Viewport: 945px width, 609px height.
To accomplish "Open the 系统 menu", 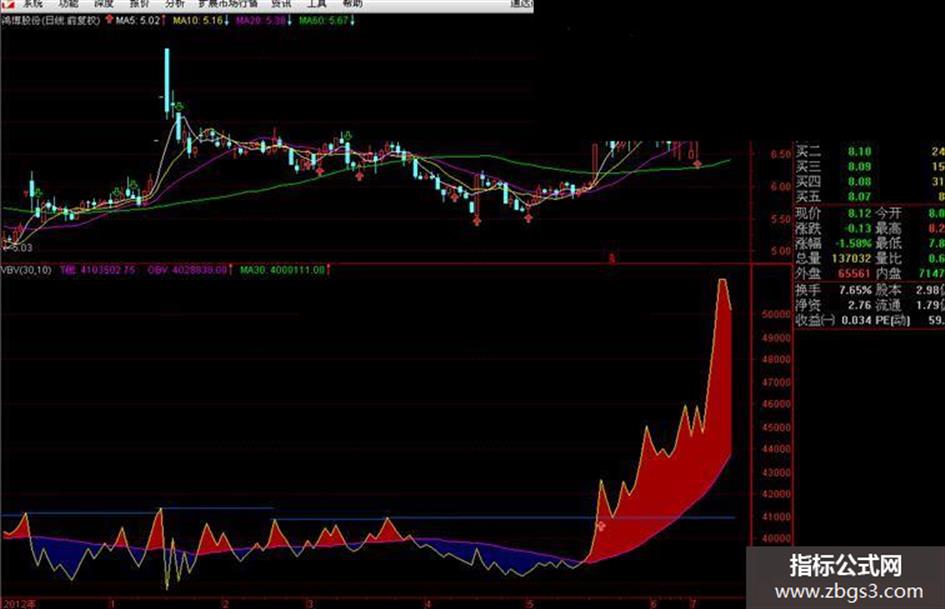I will pos(33,3).
